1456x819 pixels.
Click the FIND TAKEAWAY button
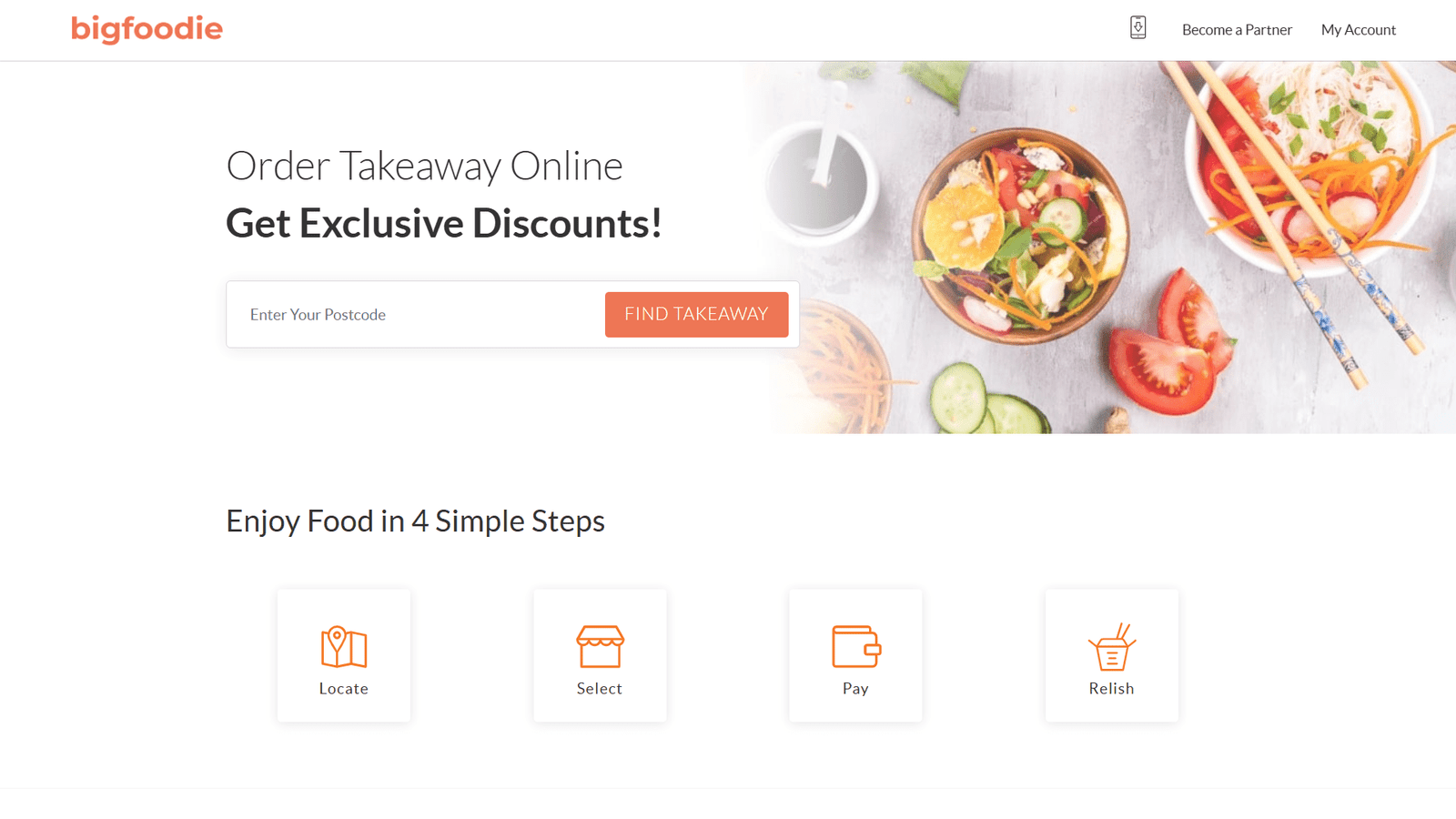696,315
